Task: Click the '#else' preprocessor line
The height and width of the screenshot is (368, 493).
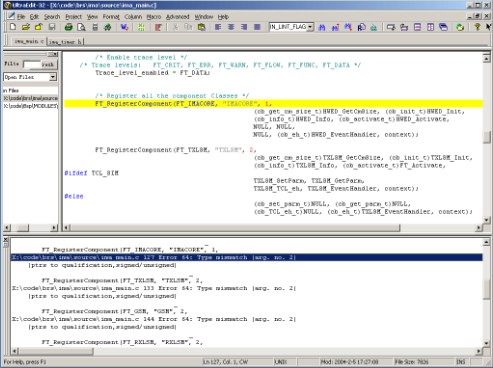Action: point(74,196)
